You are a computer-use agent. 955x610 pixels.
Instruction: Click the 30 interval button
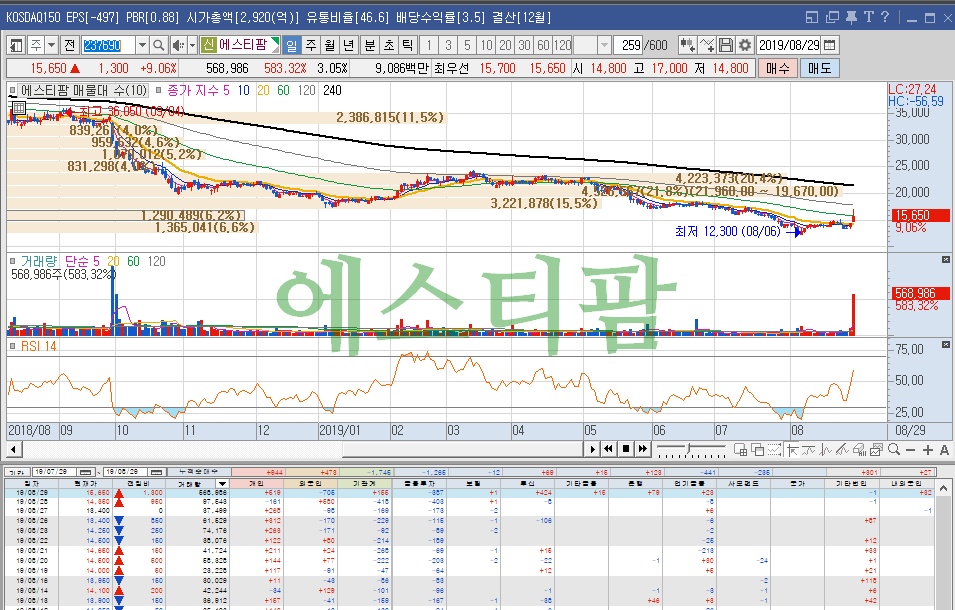point(524,45)
